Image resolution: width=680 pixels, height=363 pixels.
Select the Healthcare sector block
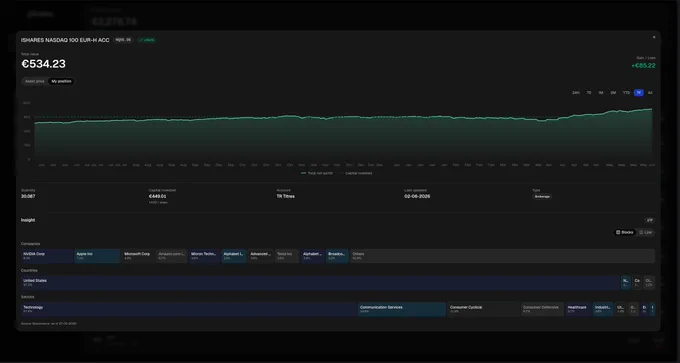point(578,309)
